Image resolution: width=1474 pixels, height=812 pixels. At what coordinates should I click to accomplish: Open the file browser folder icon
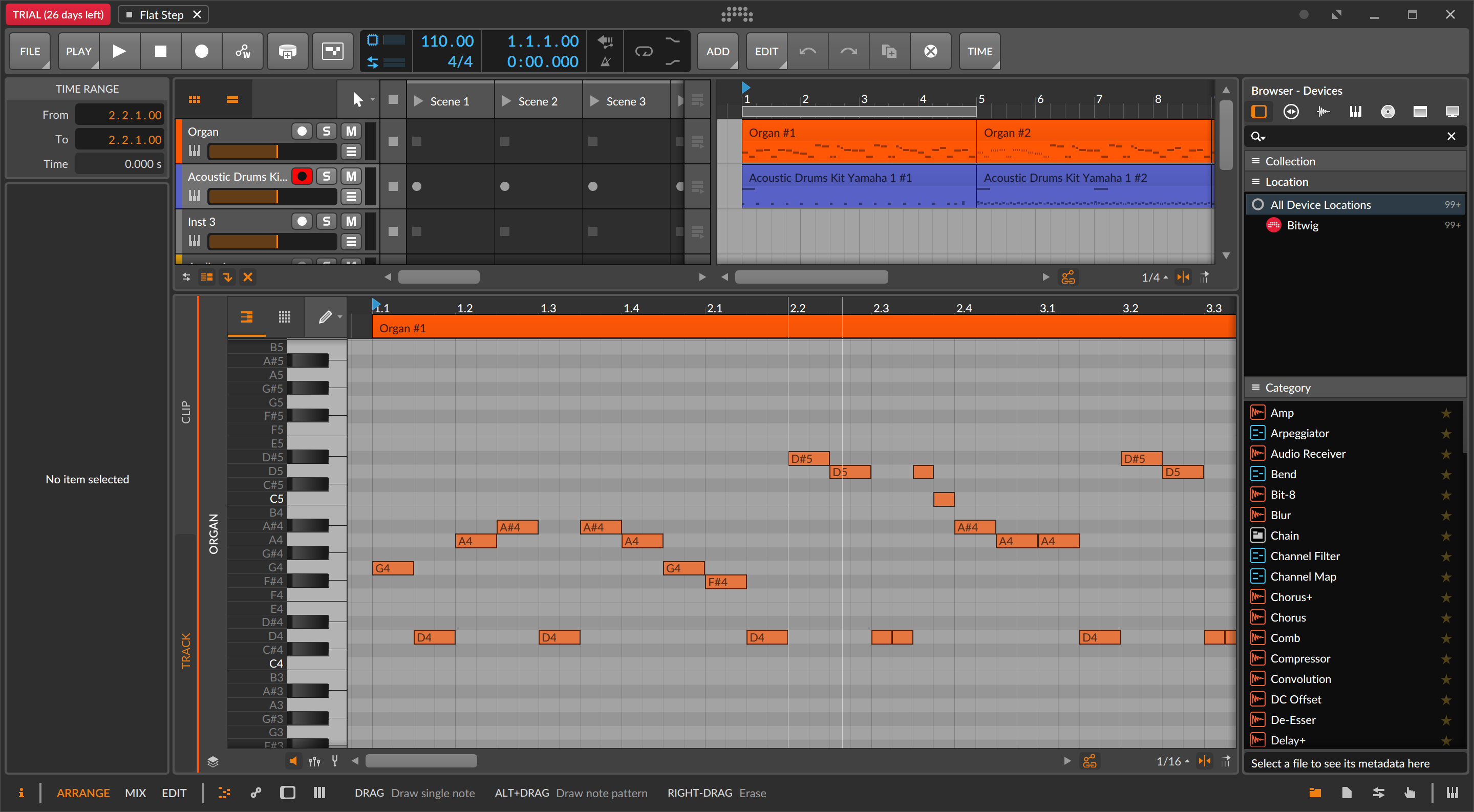[x=1315, y=793]
